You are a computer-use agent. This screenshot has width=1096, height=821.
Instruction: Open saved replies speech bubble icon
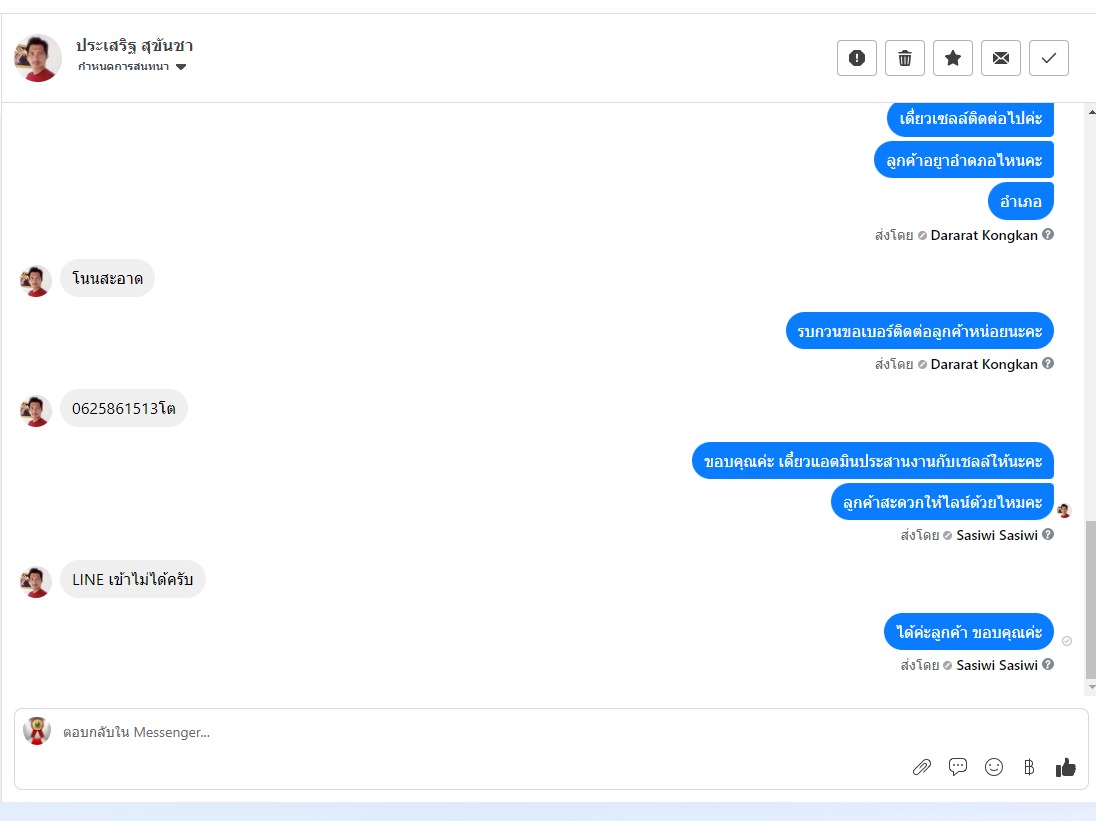958,766
